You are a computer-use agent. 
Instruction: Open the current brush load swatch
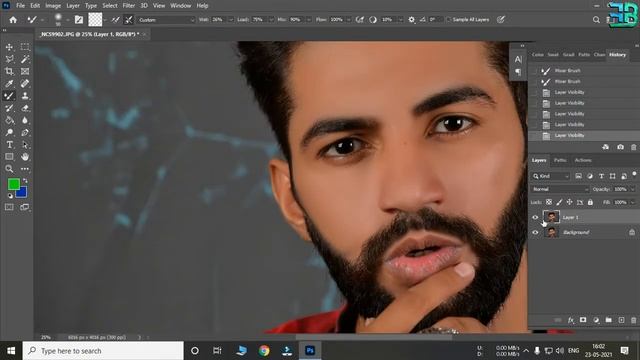95,20
